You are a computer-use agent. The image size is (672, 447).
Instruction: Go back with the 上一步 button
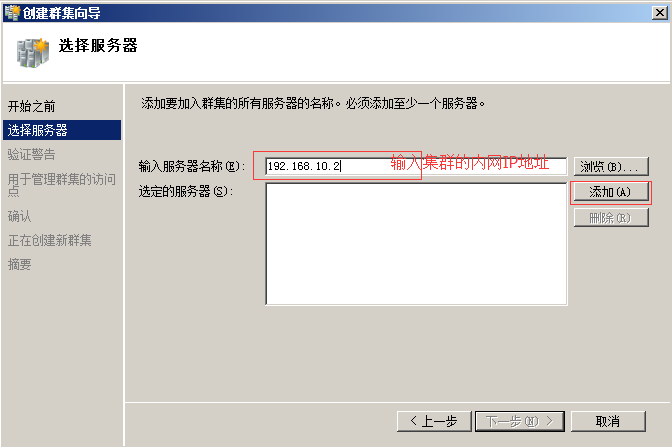(x=434, y=421)
